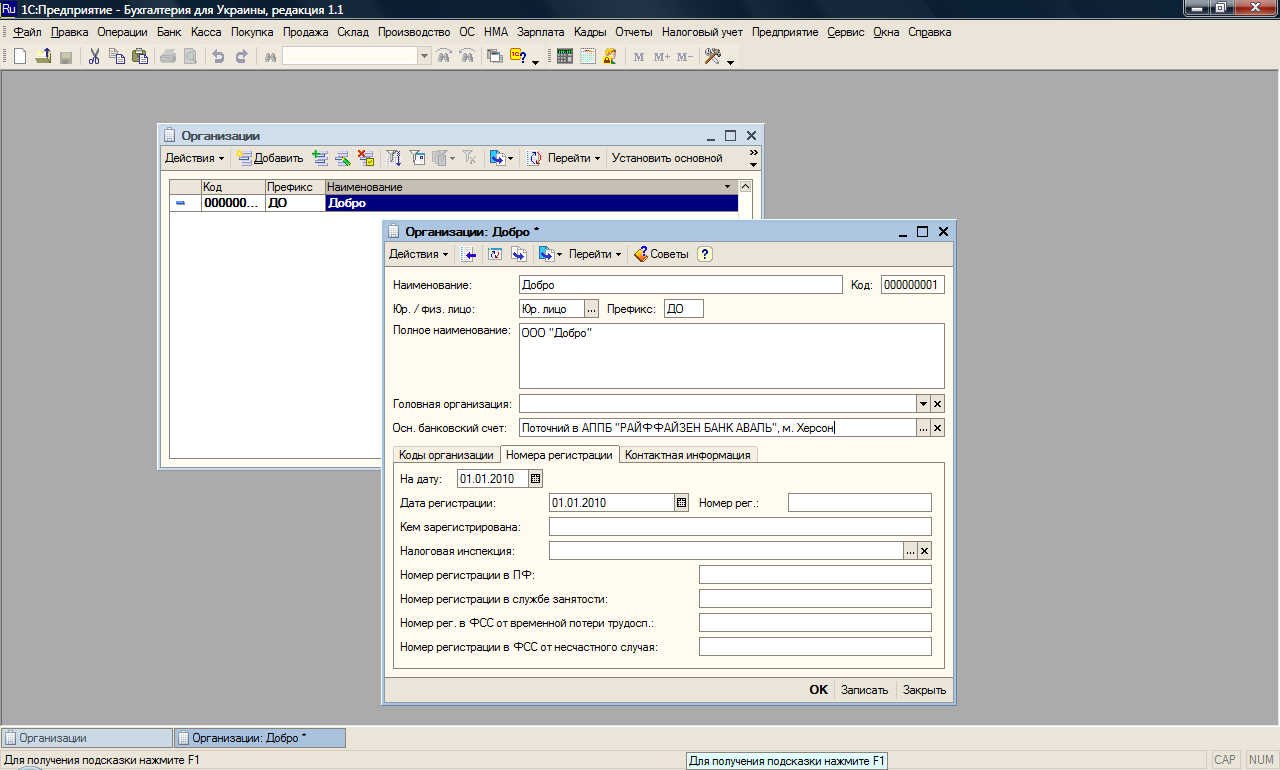Click ellipsis button for Осн. банковский счет
1280x770 pixels.
(x=924, y=428)
